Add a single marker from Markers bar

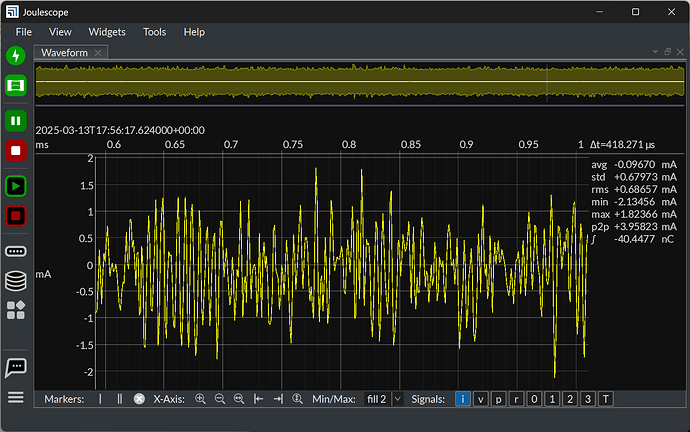100,399
